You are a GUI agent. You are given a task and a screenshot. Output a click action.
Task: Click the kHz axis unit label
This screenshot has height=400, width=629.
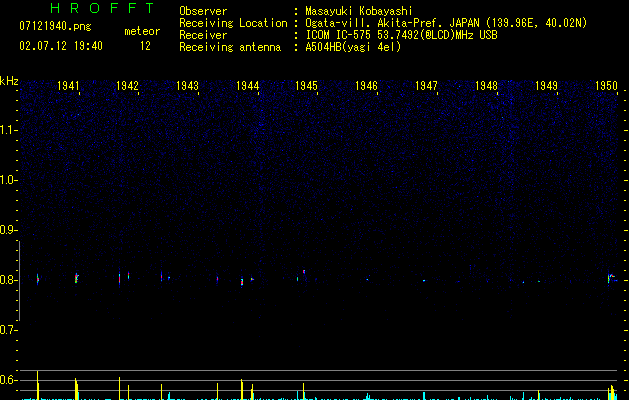click(9, 81)
